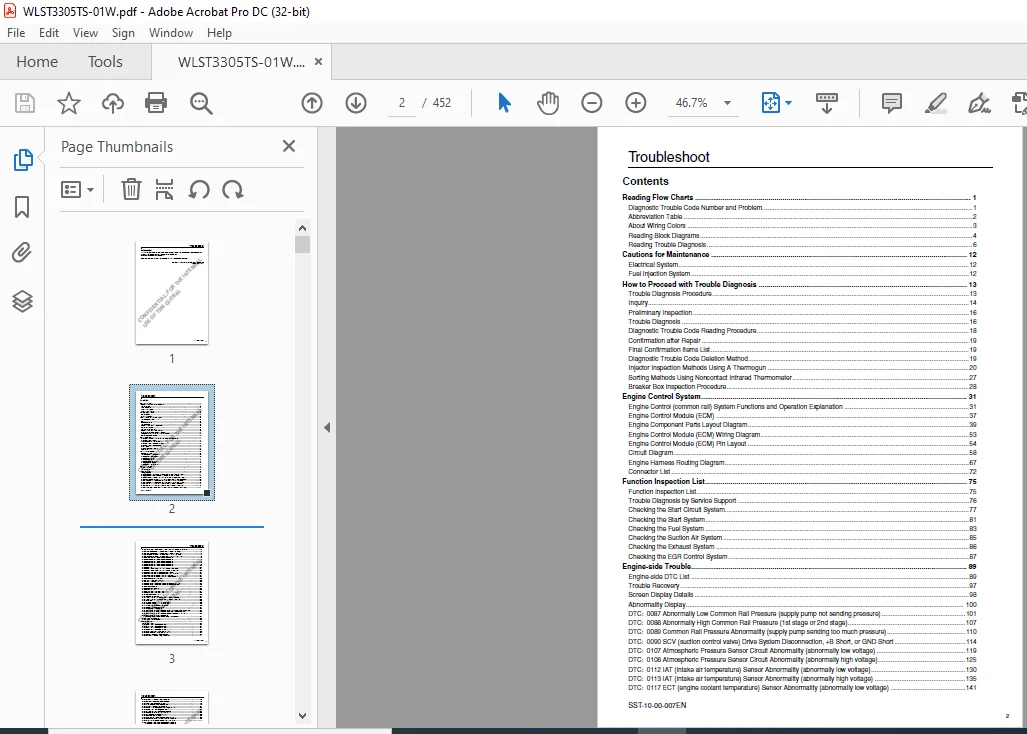Expand fit page options arrow
This screenshot has height=734, width=1027.
pyautogui.click(x=788, y=103)
